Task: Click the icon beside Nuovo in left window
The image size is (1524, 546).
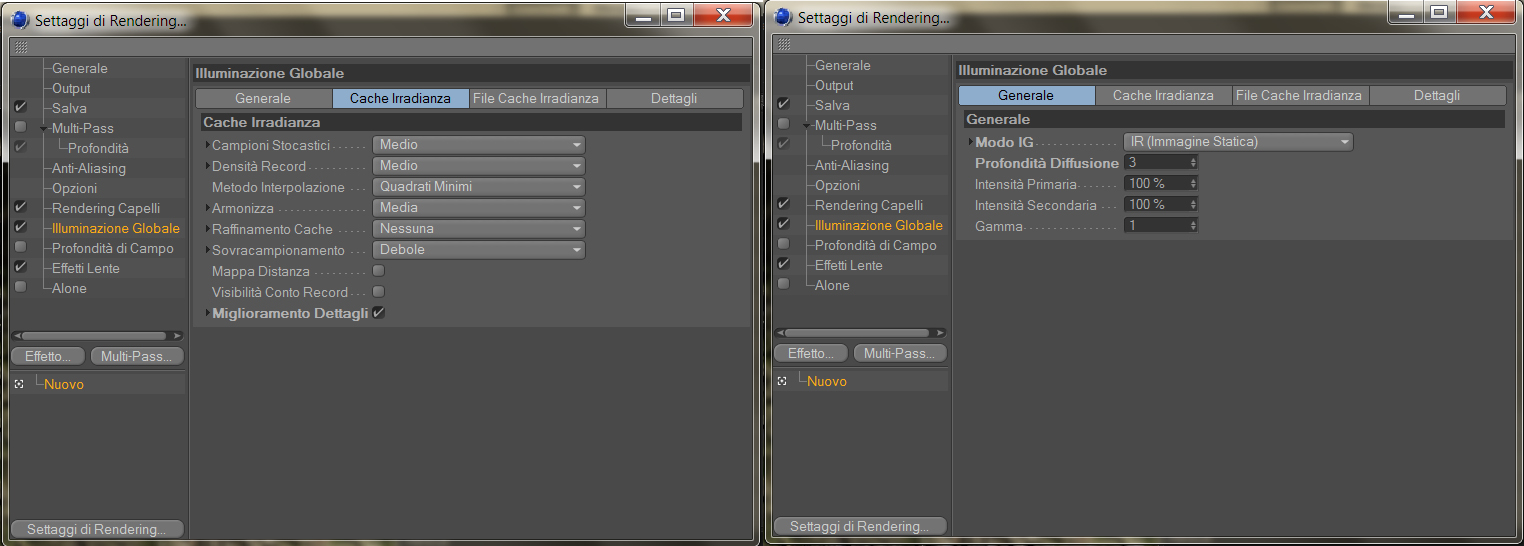Action: pos(19,384)
